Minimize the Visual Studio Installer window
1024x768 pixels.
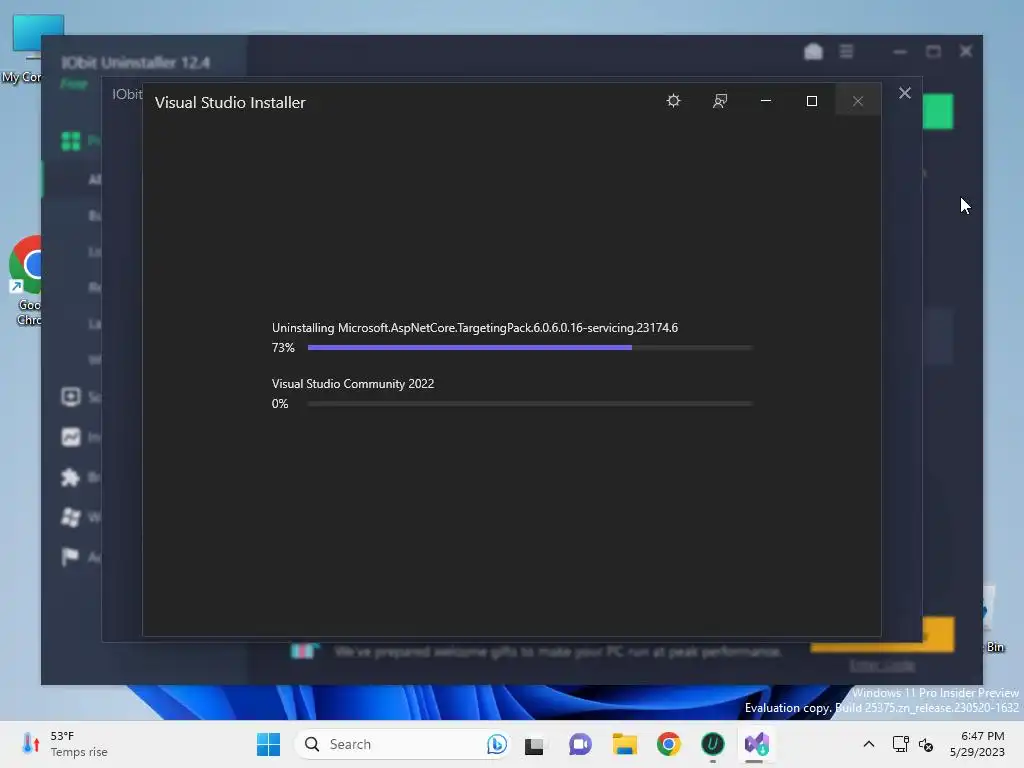[766, 101]
